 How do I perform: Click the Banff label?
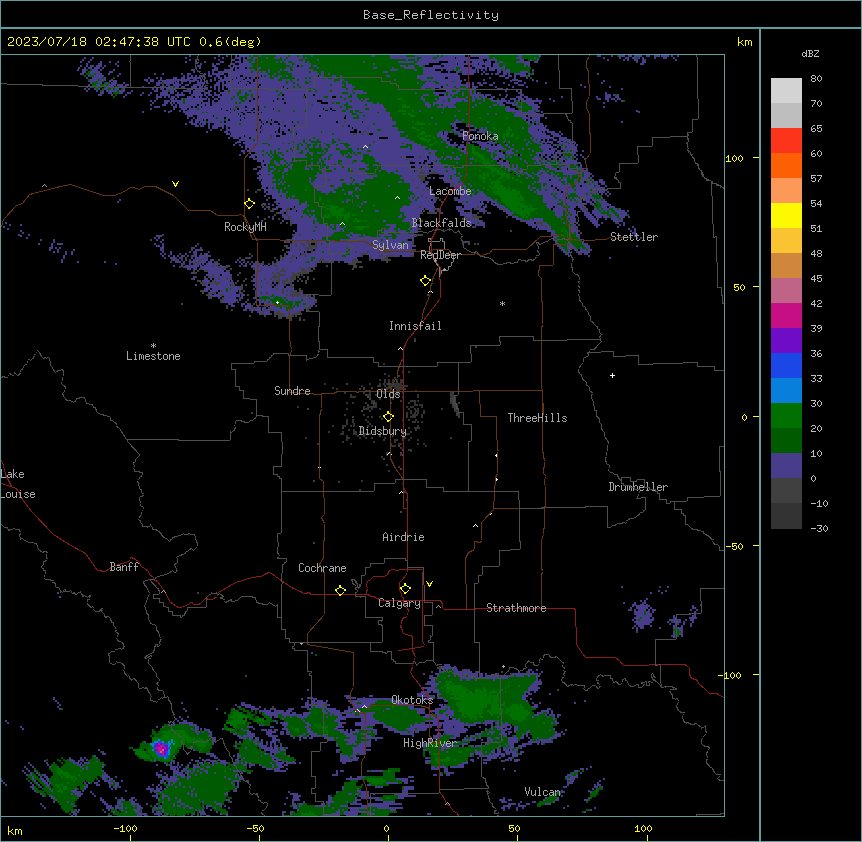coord(124,567)
